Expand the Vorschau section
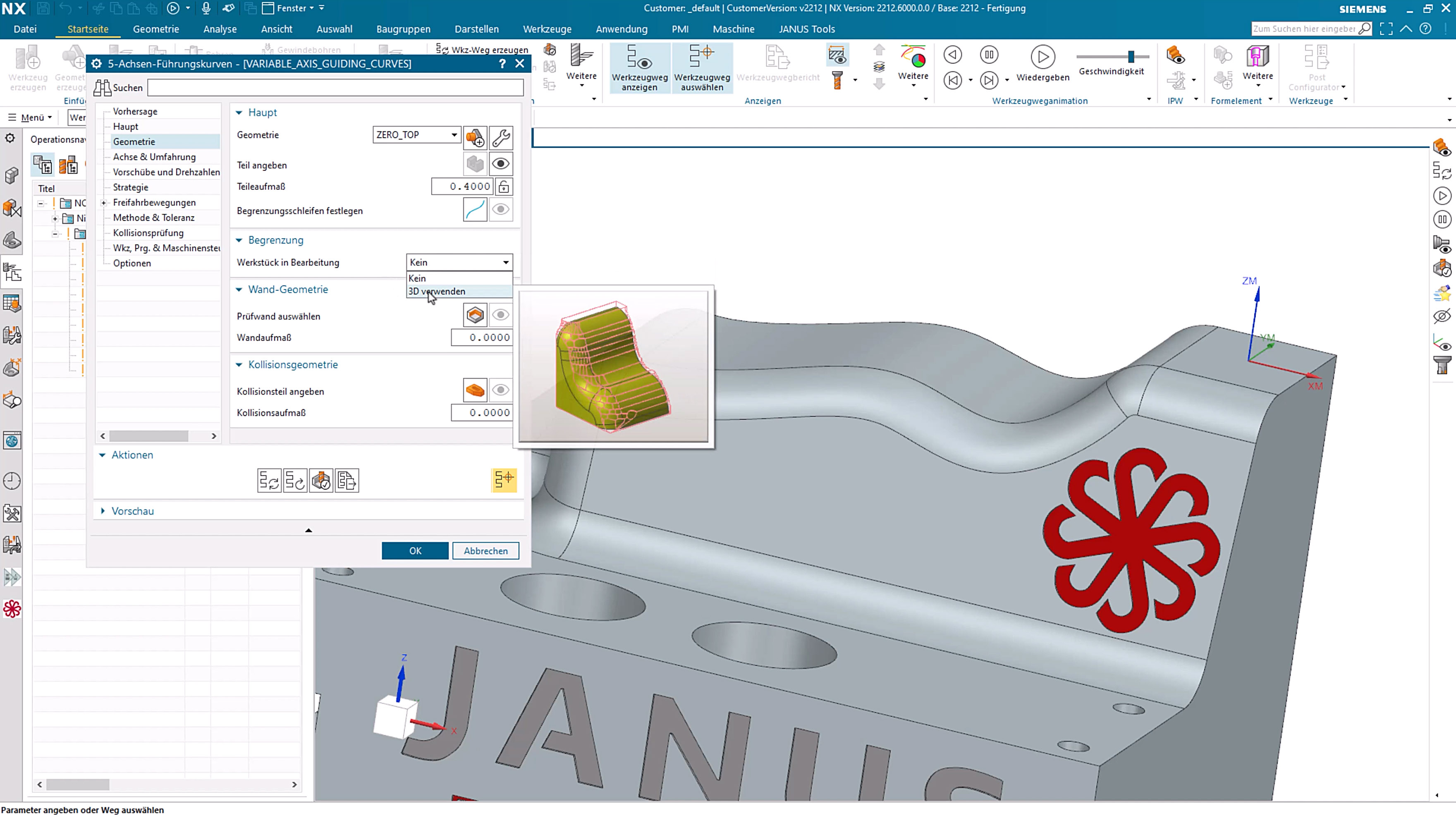 [x=102, y=511]
